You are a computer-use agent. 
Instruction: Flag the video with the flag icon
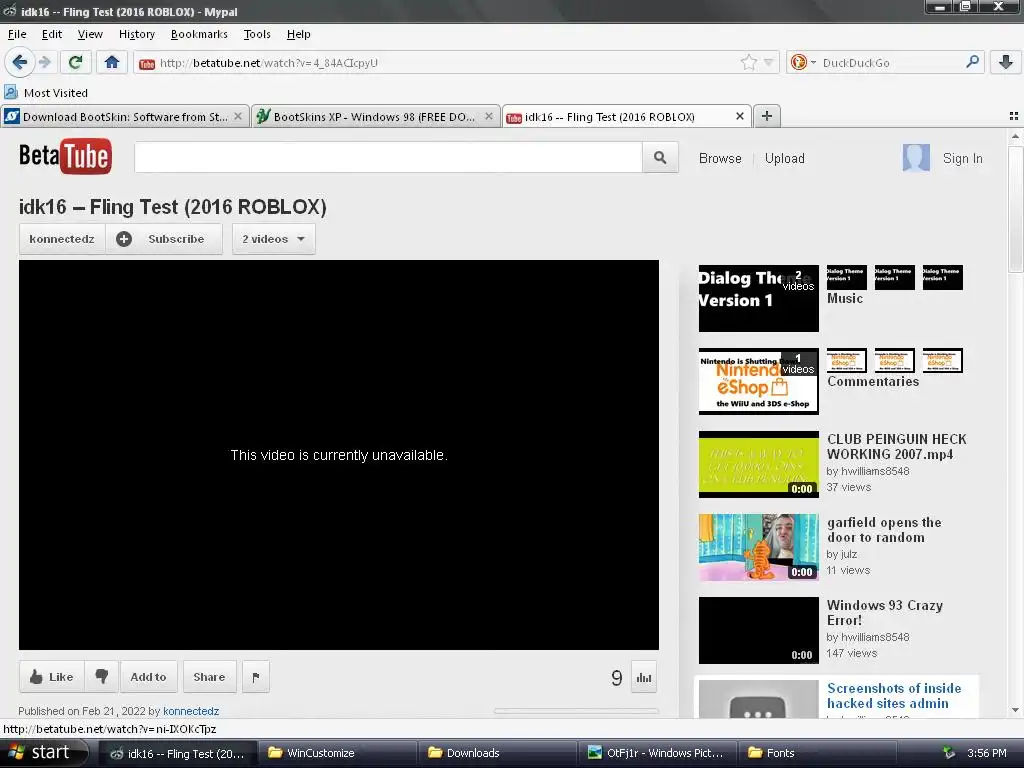tap(256, 677)
